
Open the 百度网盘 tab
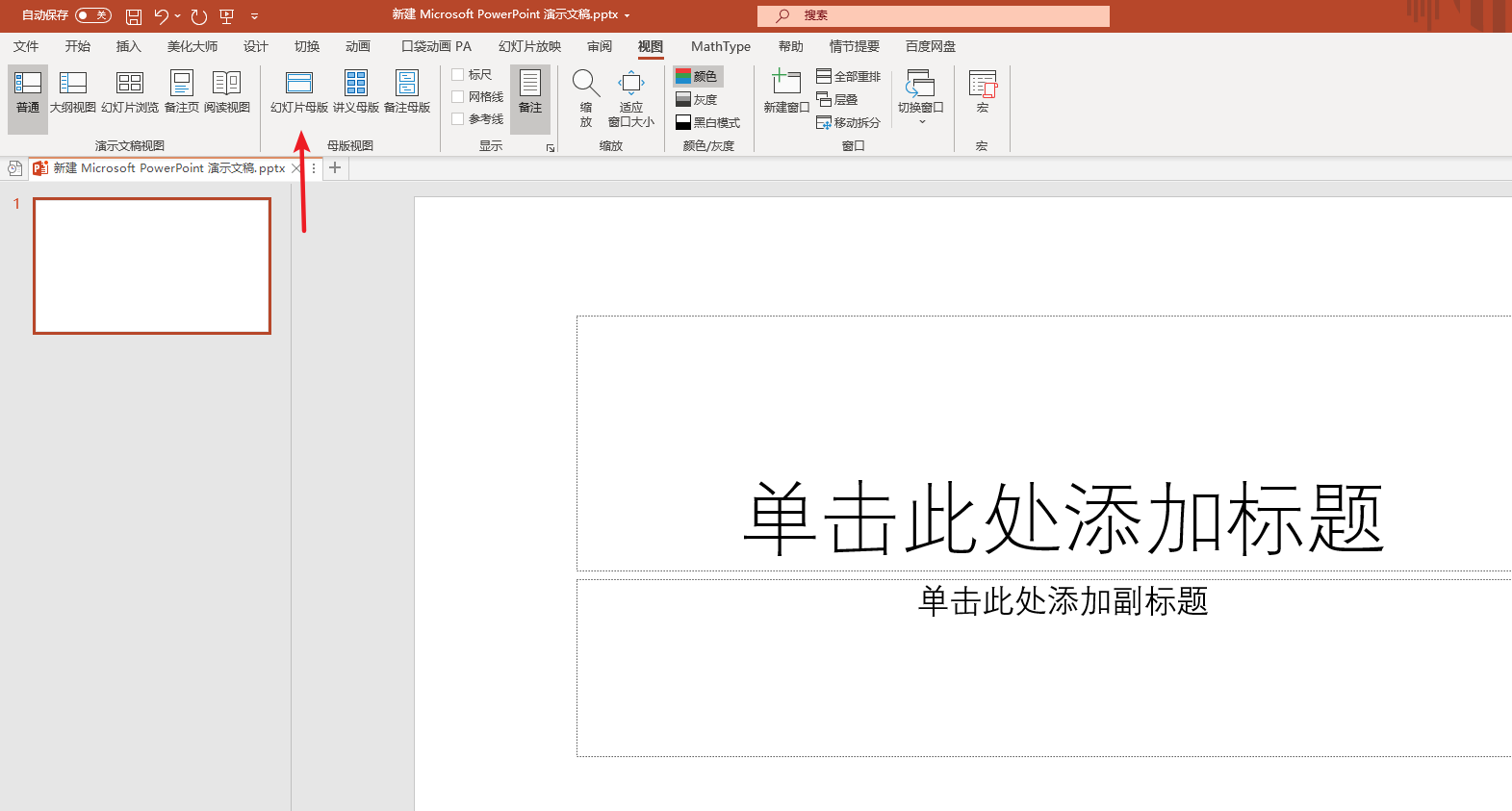coord(931,46)
